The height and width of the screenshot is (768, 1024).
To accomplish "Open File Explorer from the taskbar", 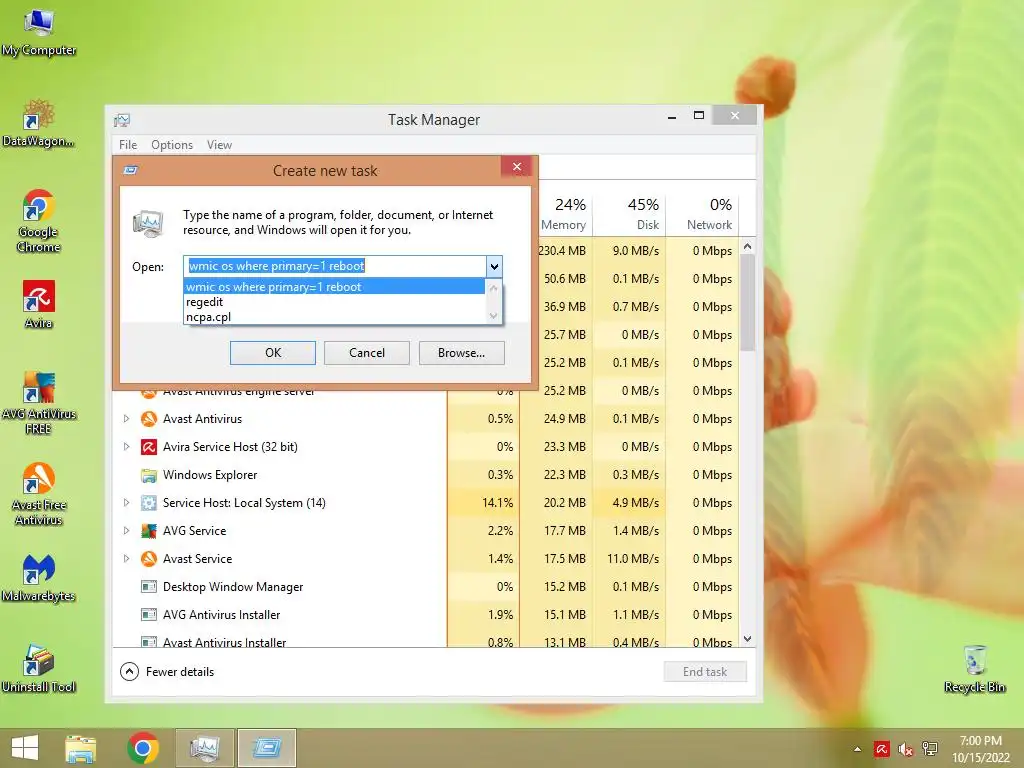I will pos(80,748).
